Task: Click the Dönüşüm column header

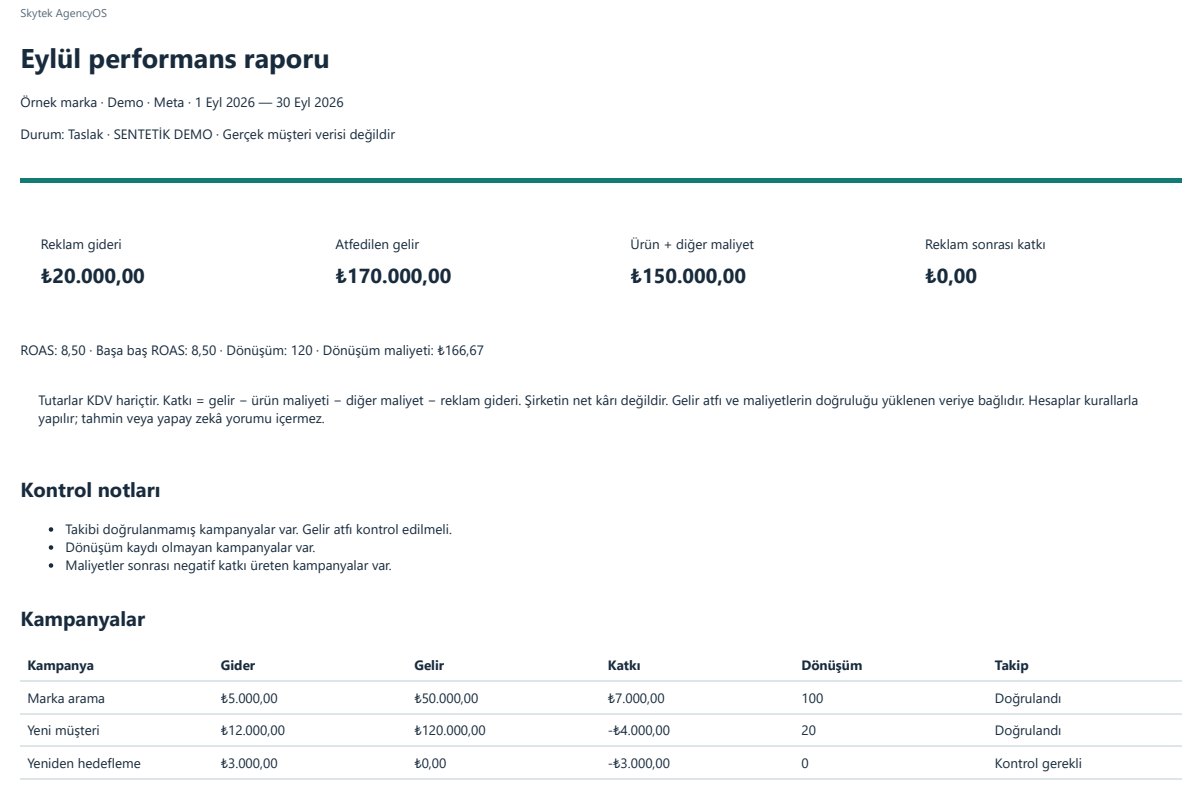Action: tap(831, 665)
